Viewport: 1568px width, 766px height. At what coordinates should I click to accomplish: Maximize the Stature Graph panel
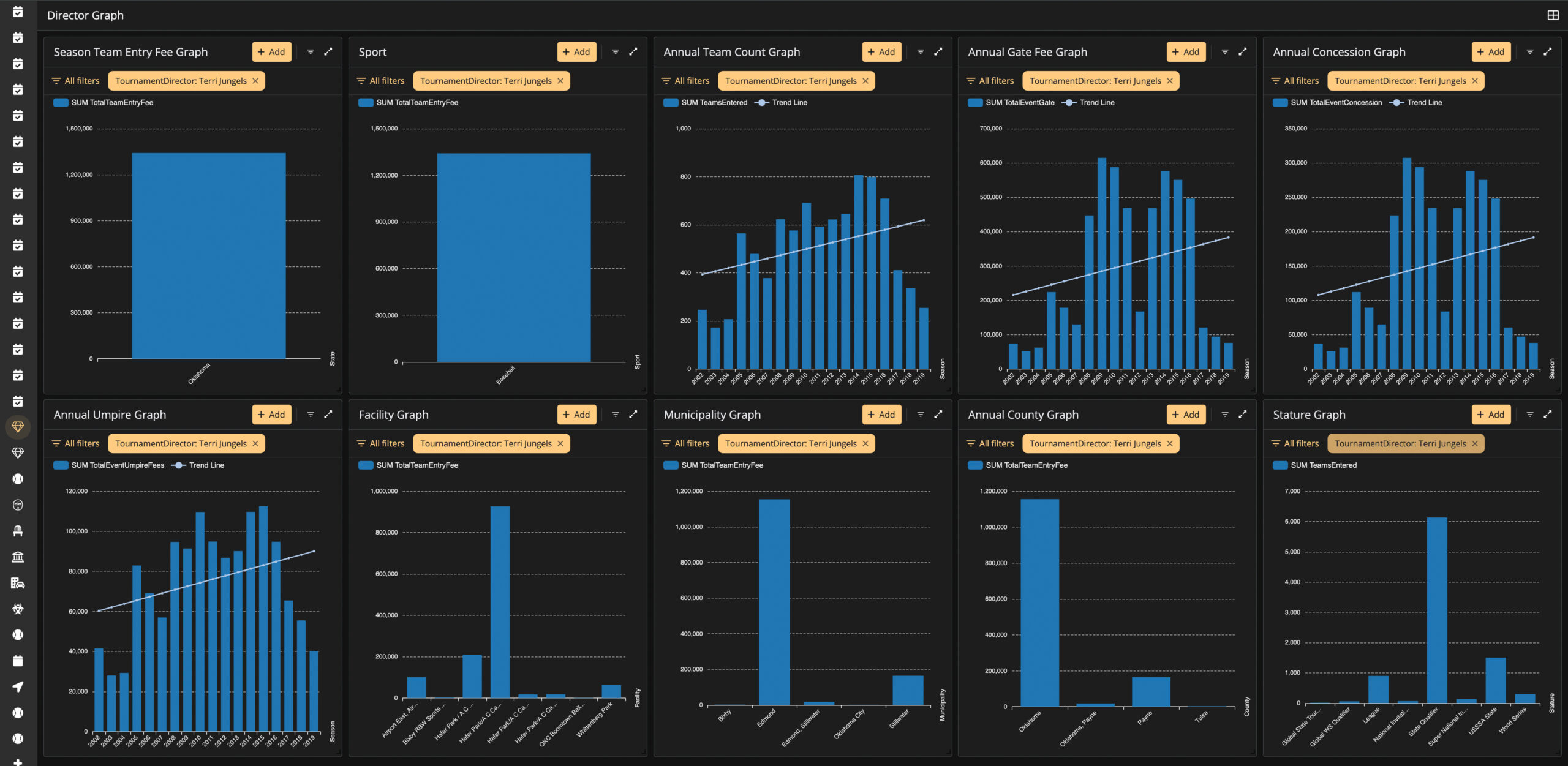(x=1547, y=415)
